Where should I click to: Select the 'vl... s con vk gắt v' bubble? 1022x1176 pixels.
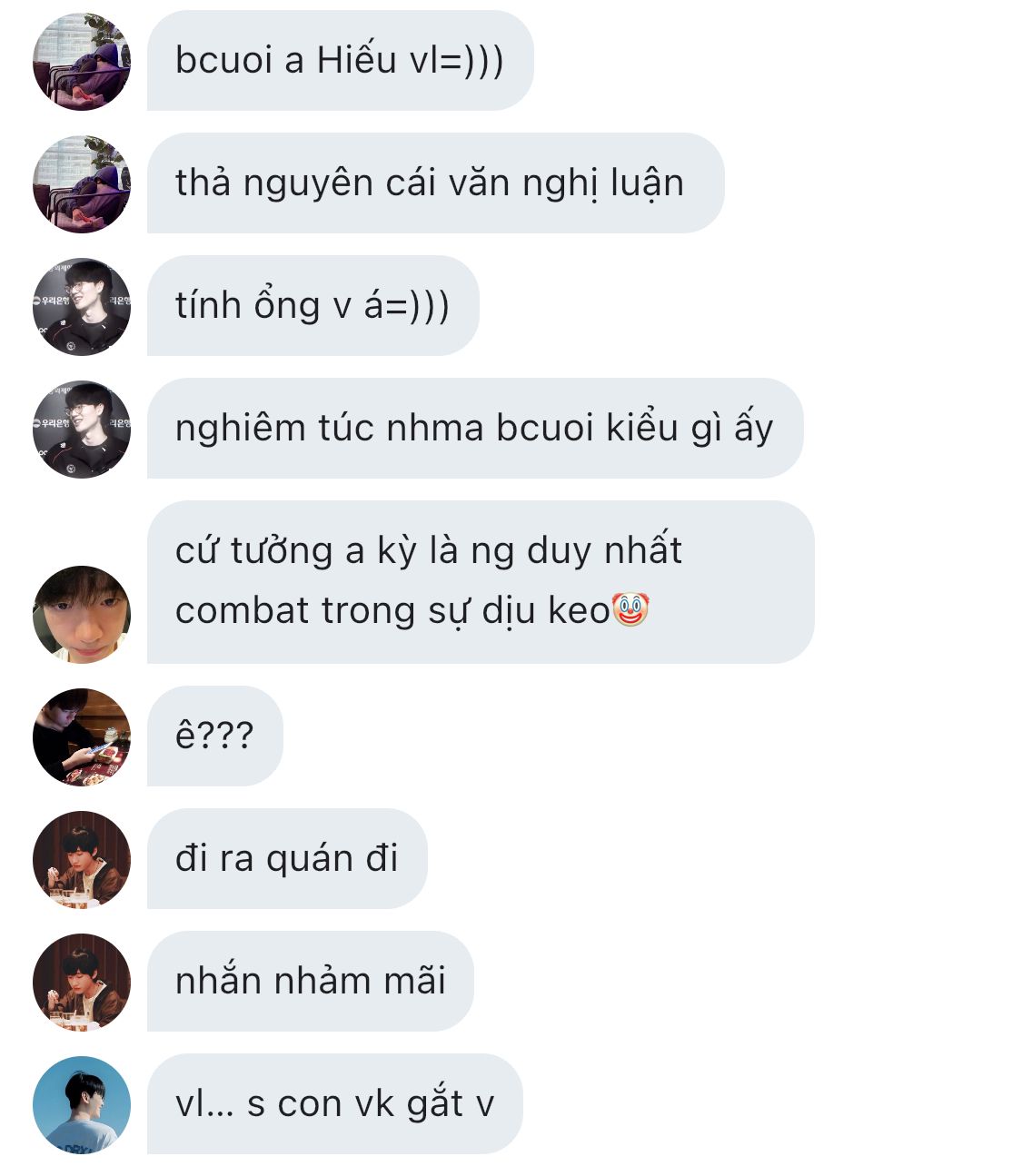click(x=335, y=1104)
